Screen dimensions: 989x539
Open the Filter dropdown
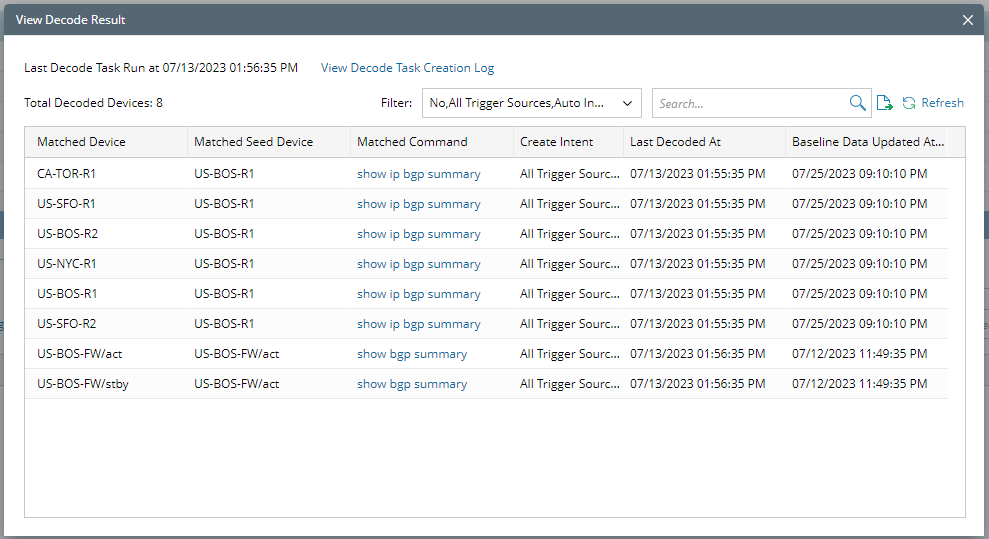pyautogui.click(x=532, y=103)
